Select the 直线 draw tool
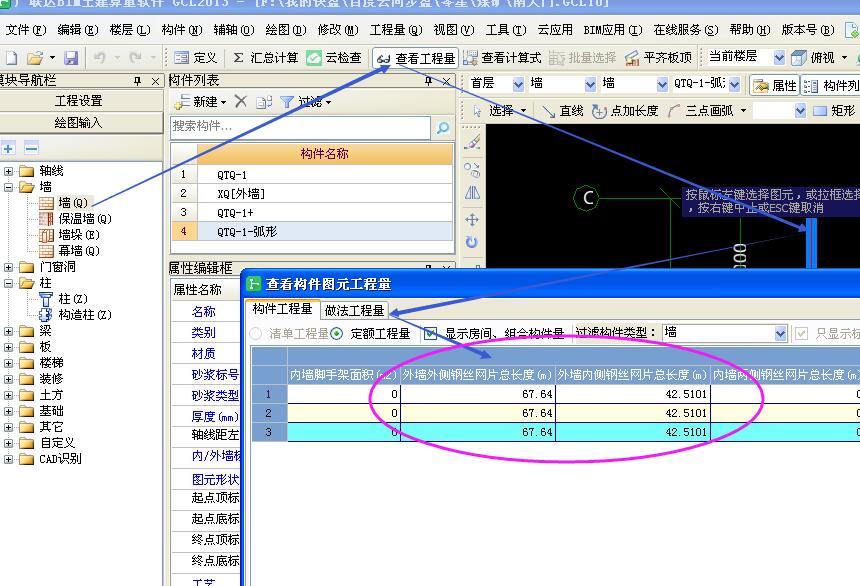This screenshot has width=860, height=586. coord(562,111)
